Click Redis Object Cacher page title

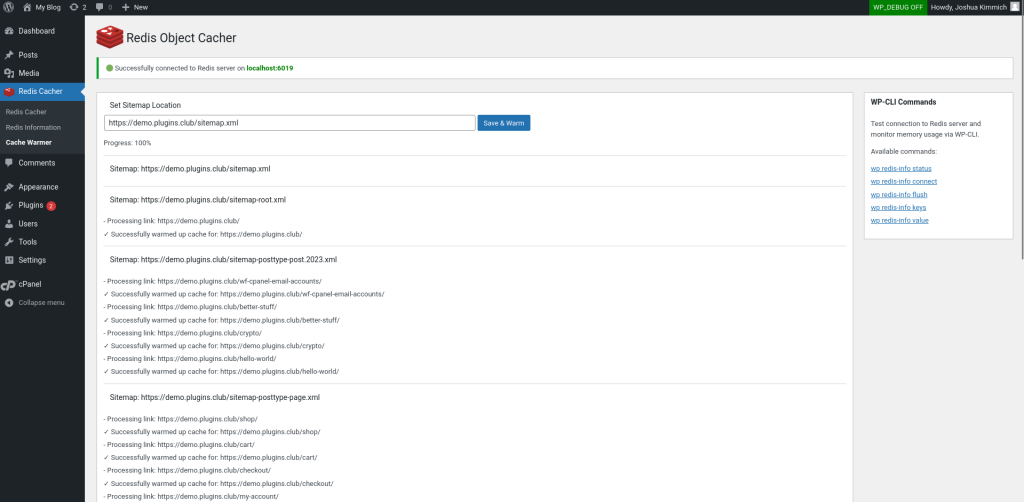click(x=181, y=38)
